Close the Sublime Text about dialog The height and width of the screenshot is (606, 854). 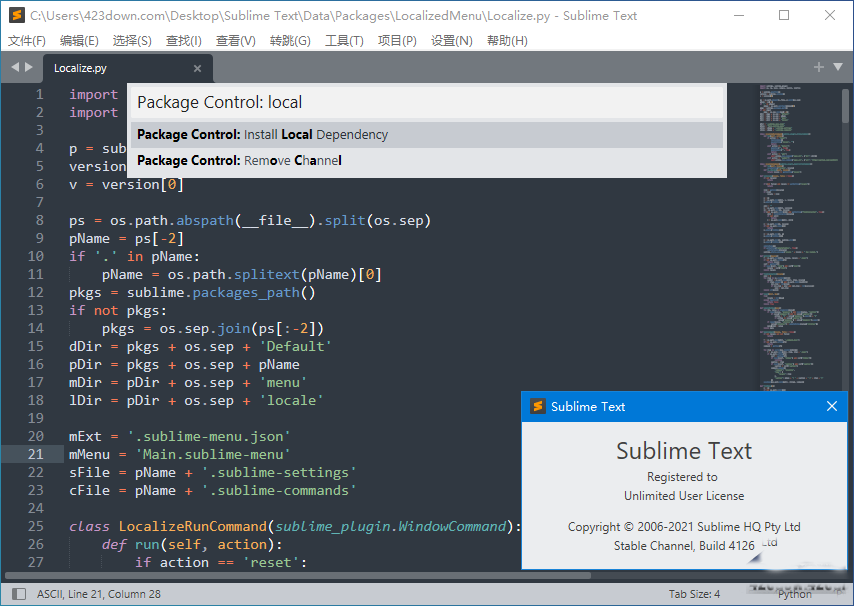coord(832,406)
